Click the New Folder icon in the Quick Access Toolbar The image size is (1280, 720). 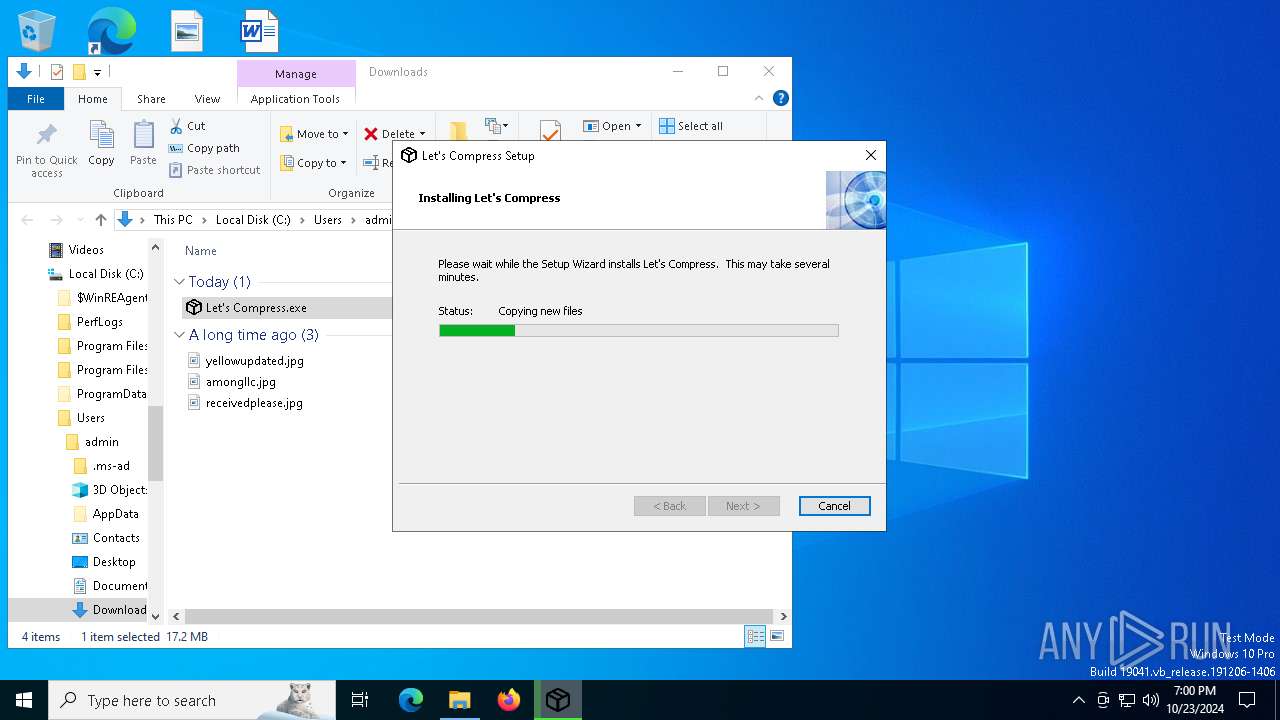pyautogui.click(x=79, y=72)
